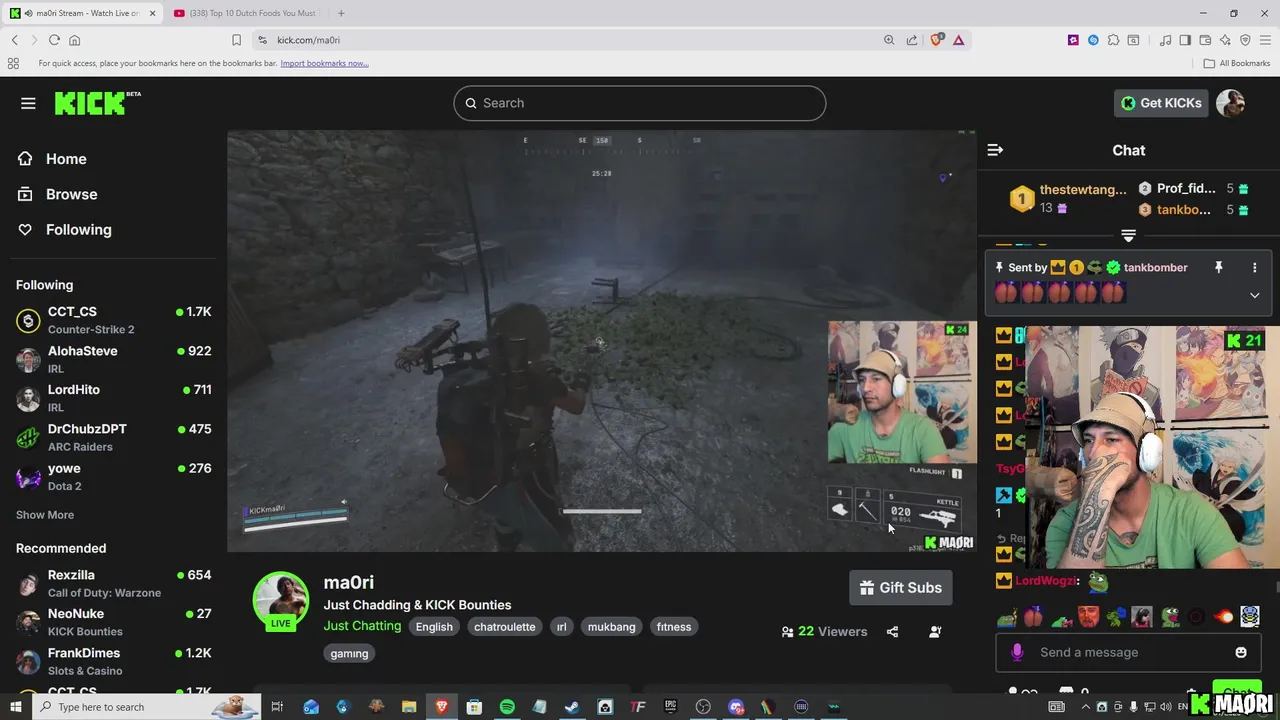Open pinned message three-dot options
1280x720 pixels.
[x=1254, y=268]
